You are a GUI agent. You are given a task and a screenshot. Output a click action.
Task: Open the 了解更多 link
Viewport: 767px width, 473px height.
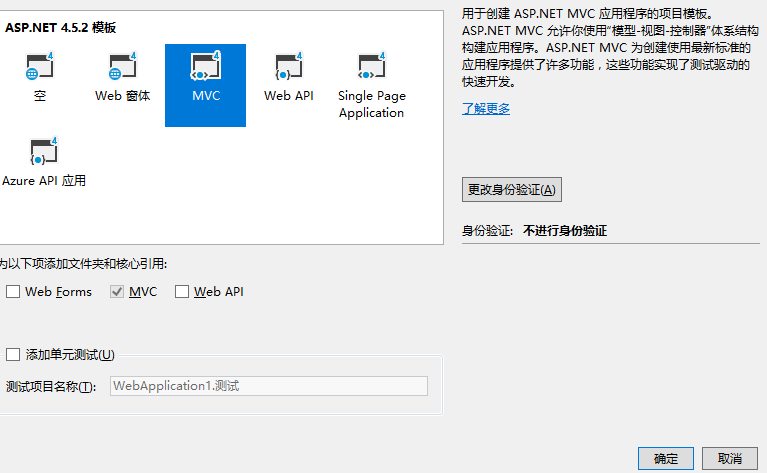tap(486, 109)
